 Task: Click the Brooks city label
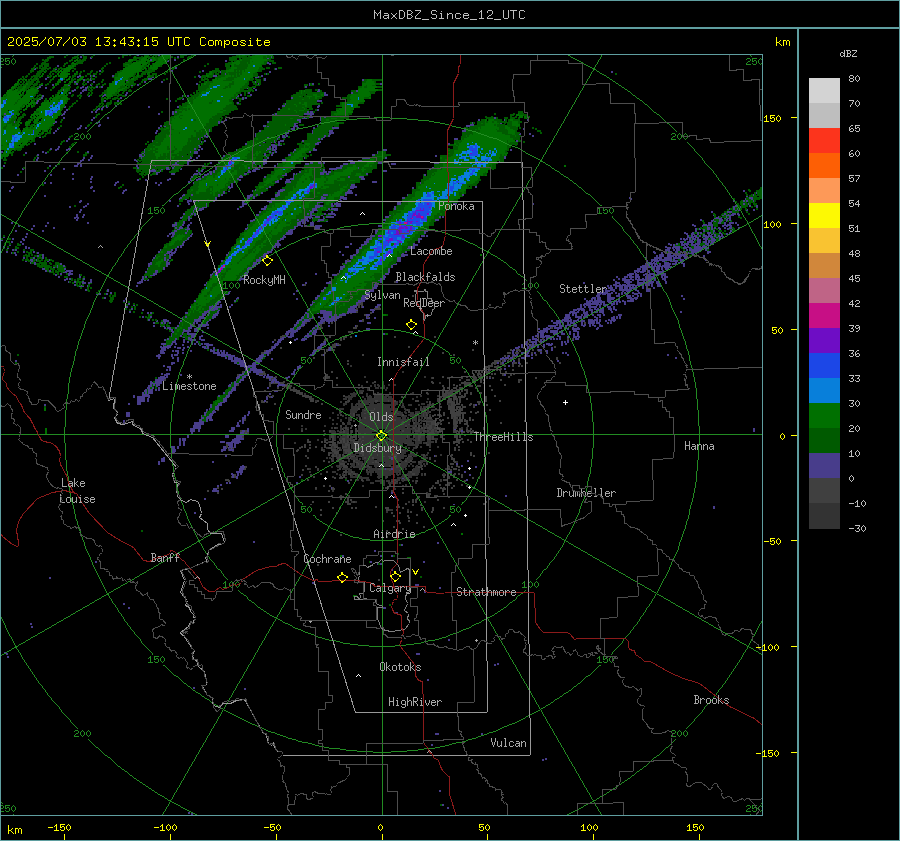[x=711, y=700]
